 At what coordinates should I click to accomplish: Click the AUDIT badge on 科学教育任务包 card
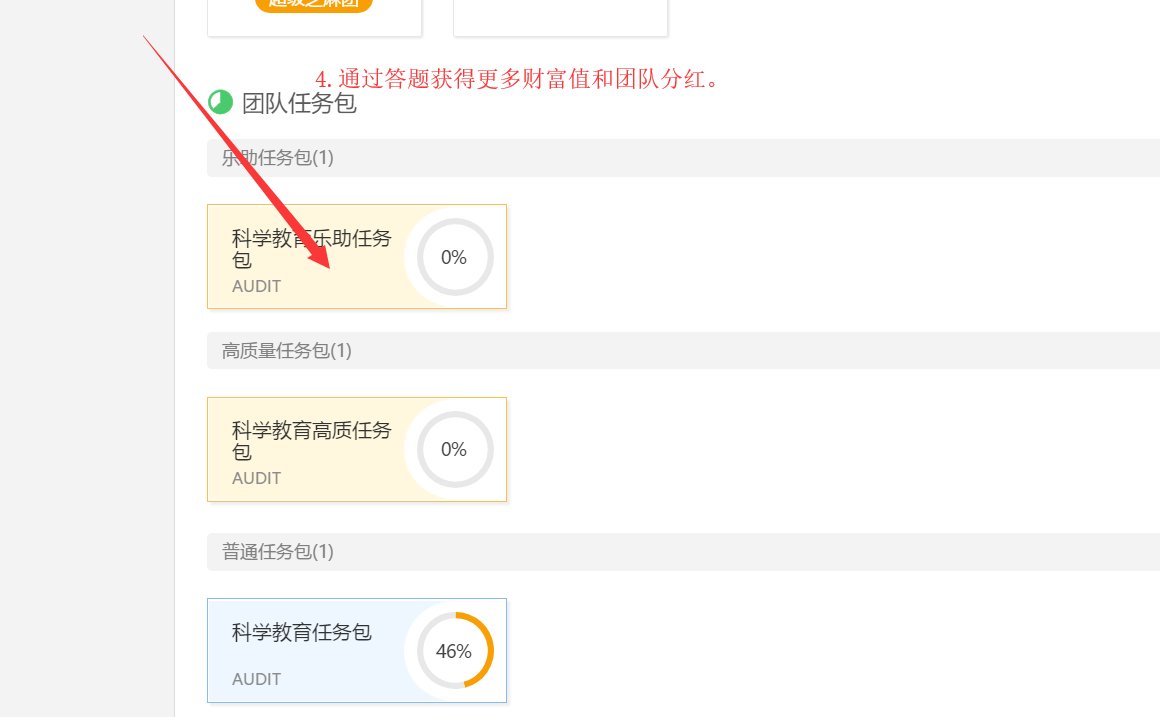256,679
